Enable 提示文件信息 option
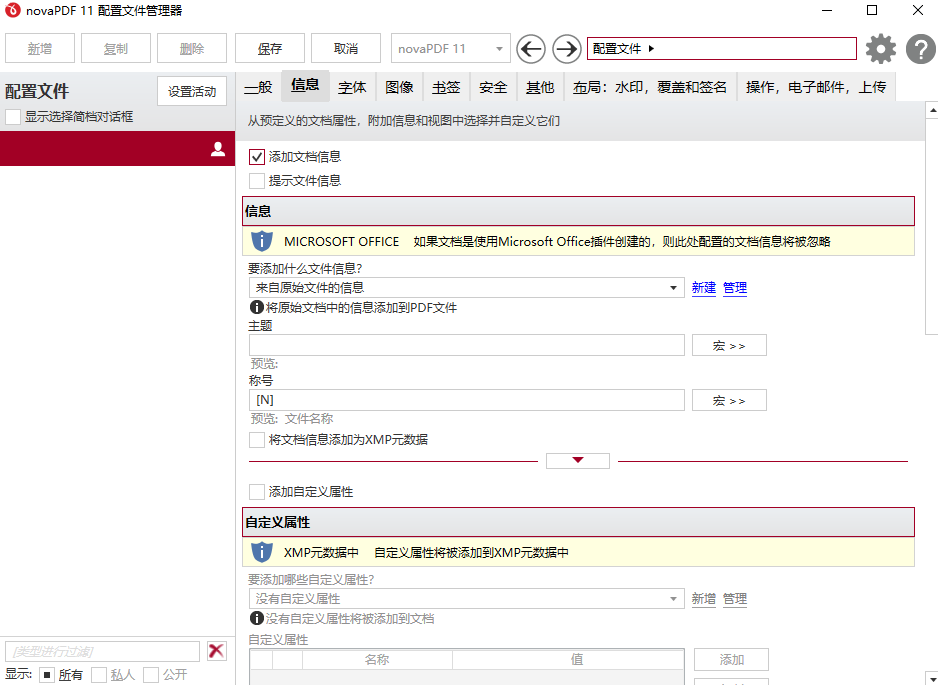This screenshot has height=685, width=938. [256, 180]
